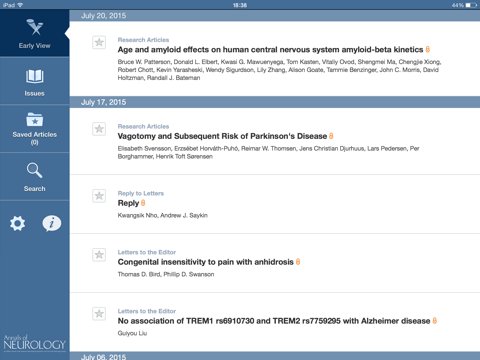This screenshot has width=480, height=360.
Task: Tap open-access icon beside Alzheimer disease title
Action: tap(435, 321)
